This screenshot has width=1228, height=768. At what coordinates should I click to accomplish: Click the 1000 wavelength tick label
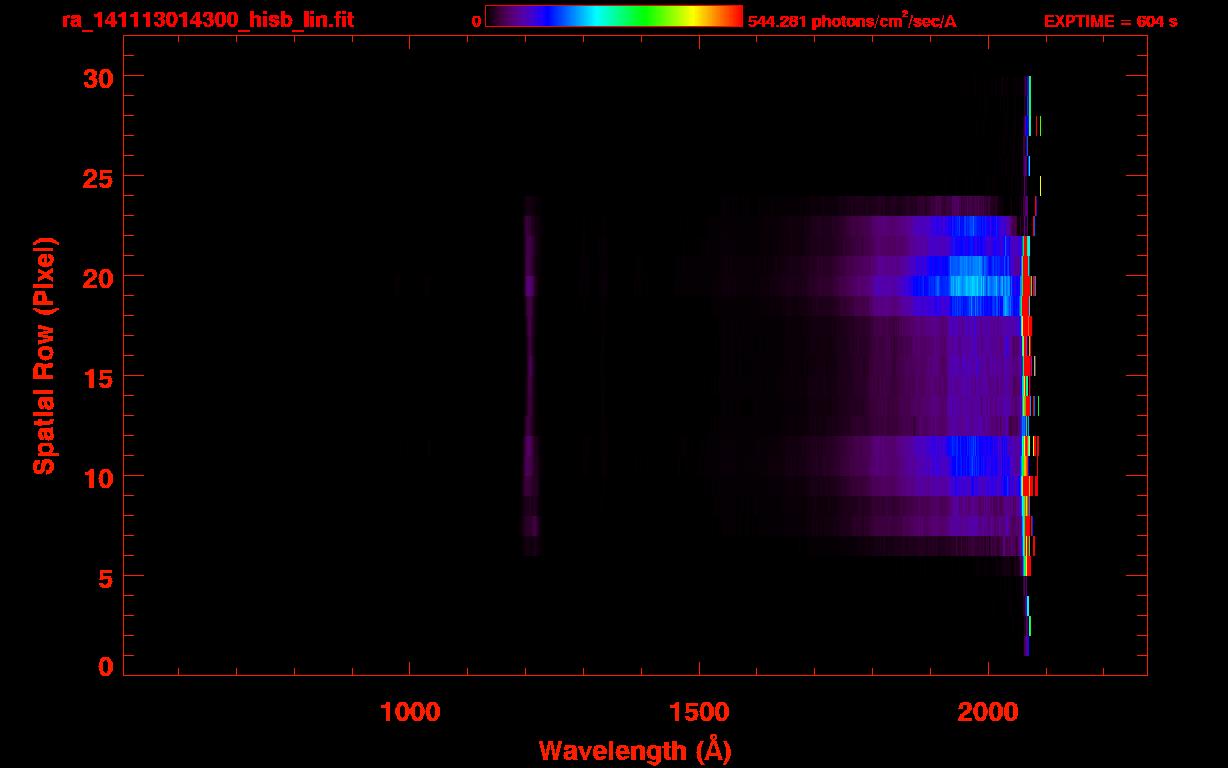[410, 712]
